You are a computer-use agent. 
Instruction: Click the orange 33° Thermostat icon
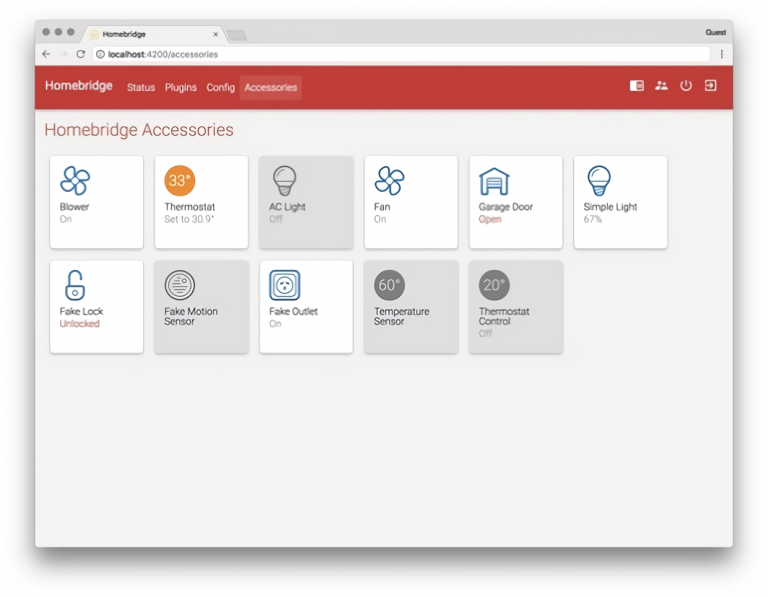point(179,181)
